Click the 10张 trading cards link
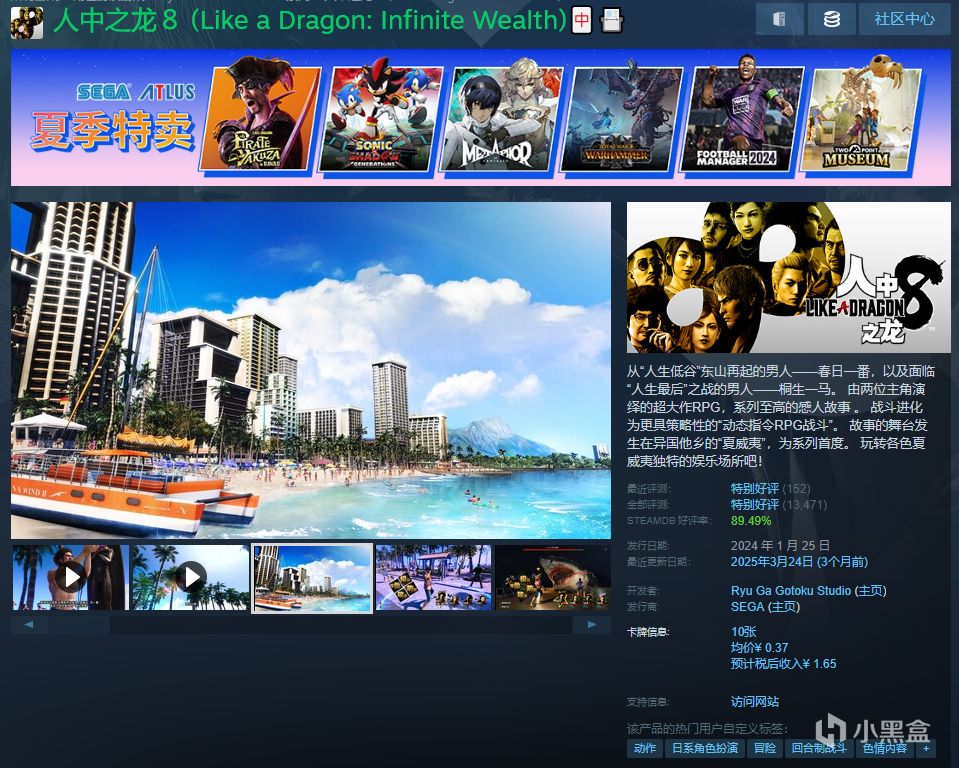 pos(743,632)
